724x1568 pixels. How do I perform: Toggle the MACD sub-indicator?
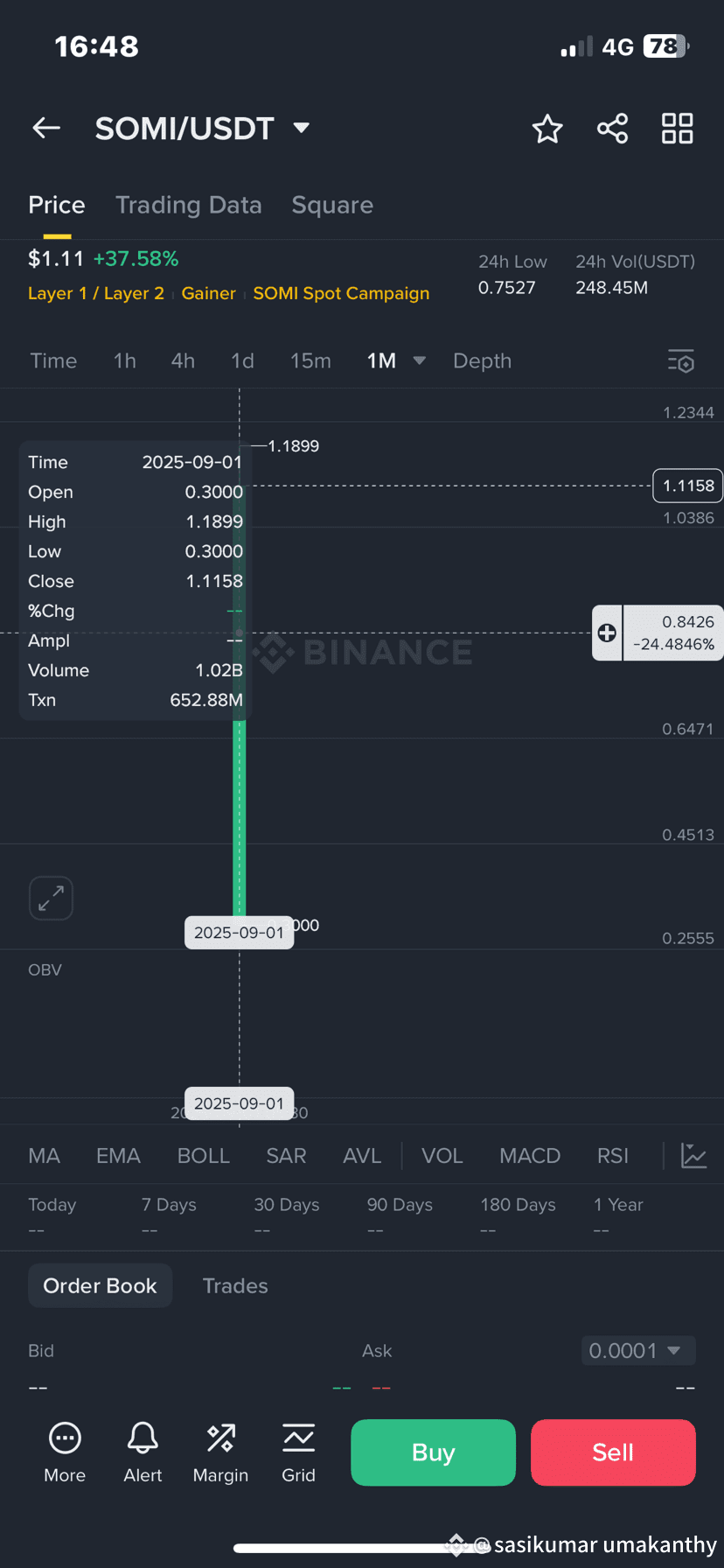coord(530,1156)
